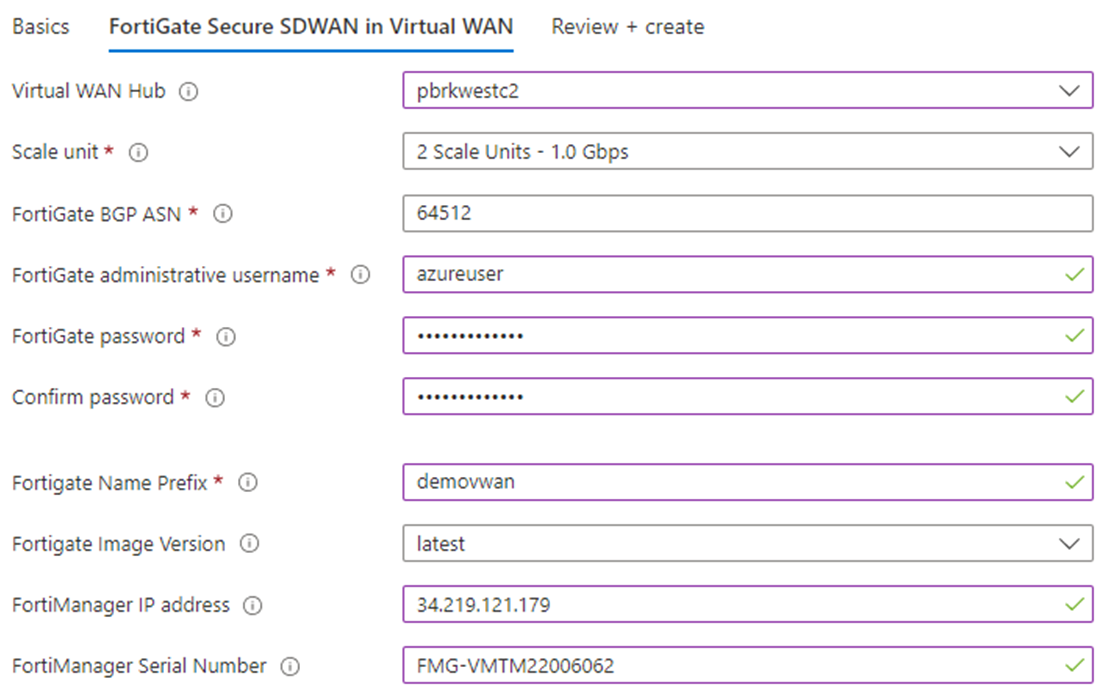Expand the Fortigate Image Version dropdown

pos(1068,543)
